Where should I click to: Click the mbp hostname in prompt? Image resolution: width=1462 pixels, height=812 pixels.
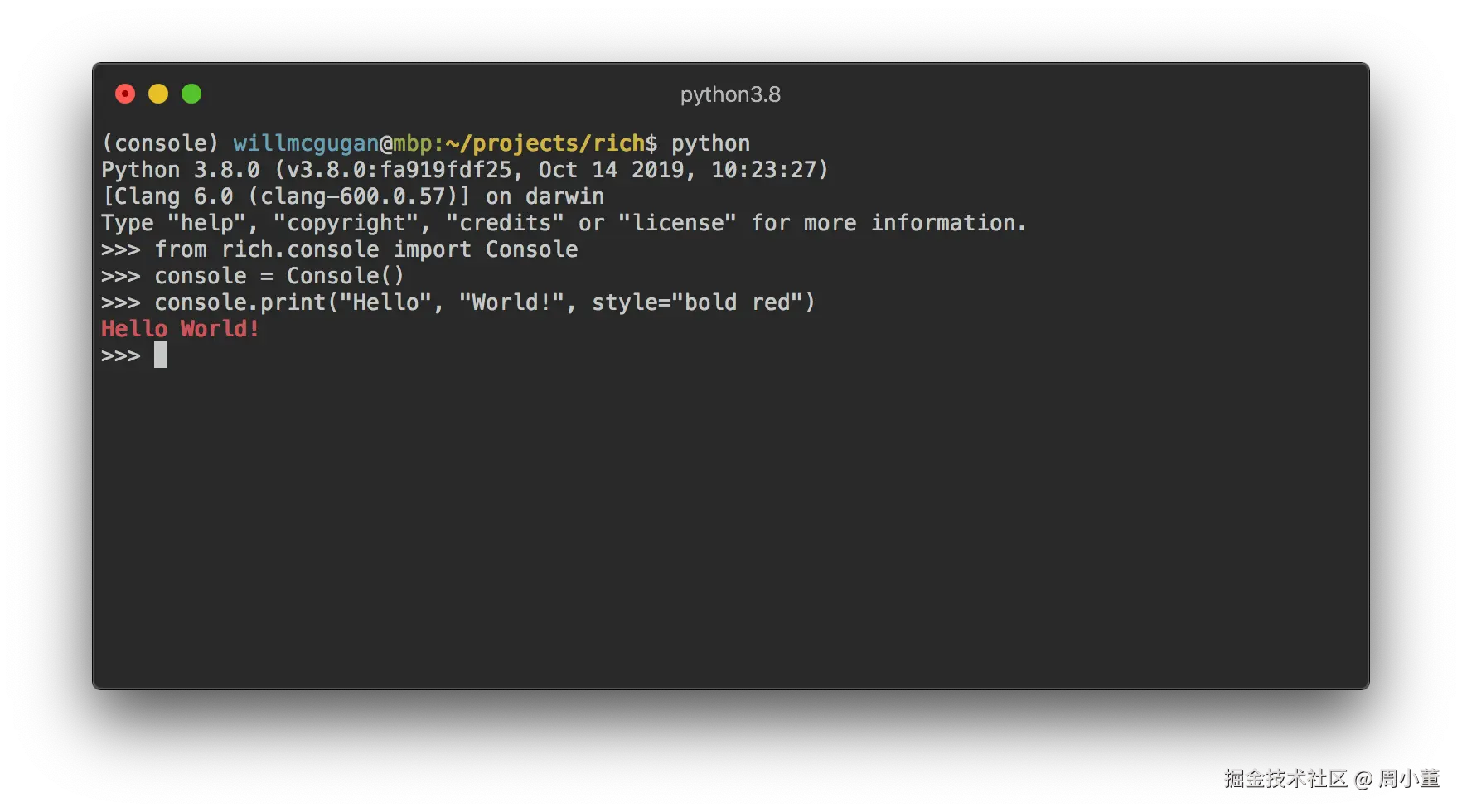pyautogui.click(x=413, y=144)
